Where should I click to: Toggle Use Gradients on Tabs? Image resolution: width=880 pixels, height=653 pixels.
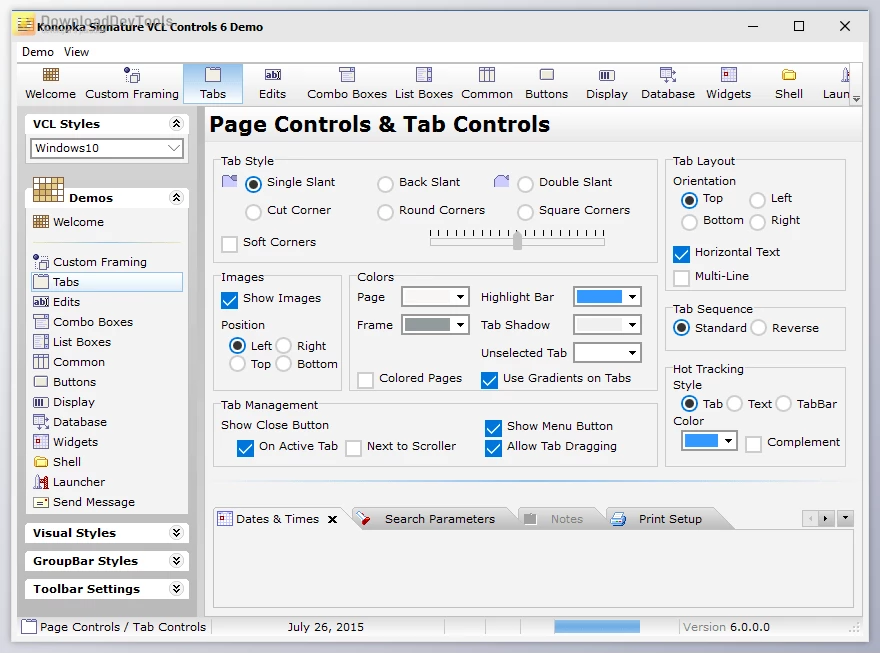pos(489,380)
